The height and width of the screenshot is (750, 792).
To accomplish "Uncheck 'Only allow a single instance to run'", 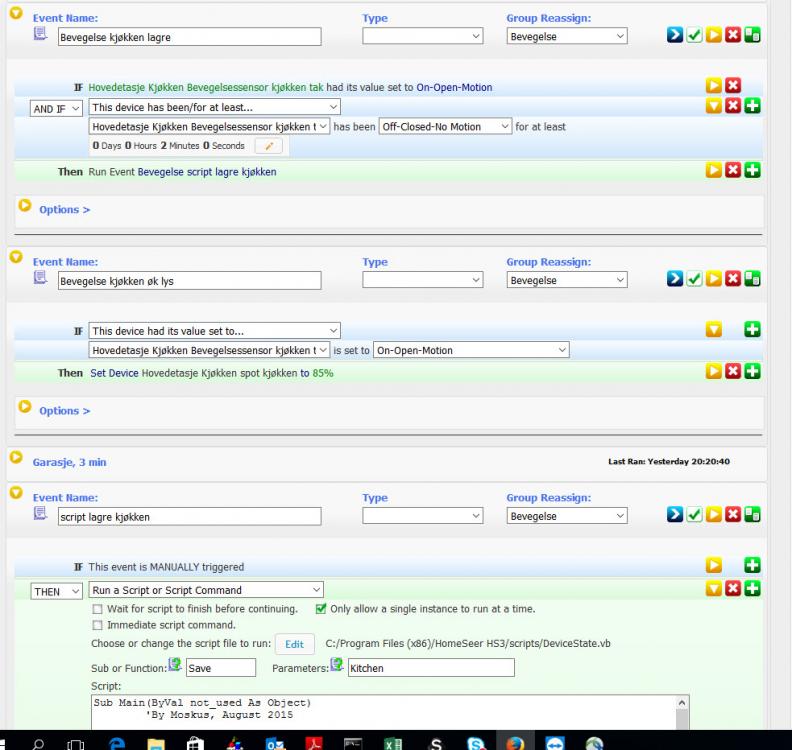I will click(x=321, y=608).
